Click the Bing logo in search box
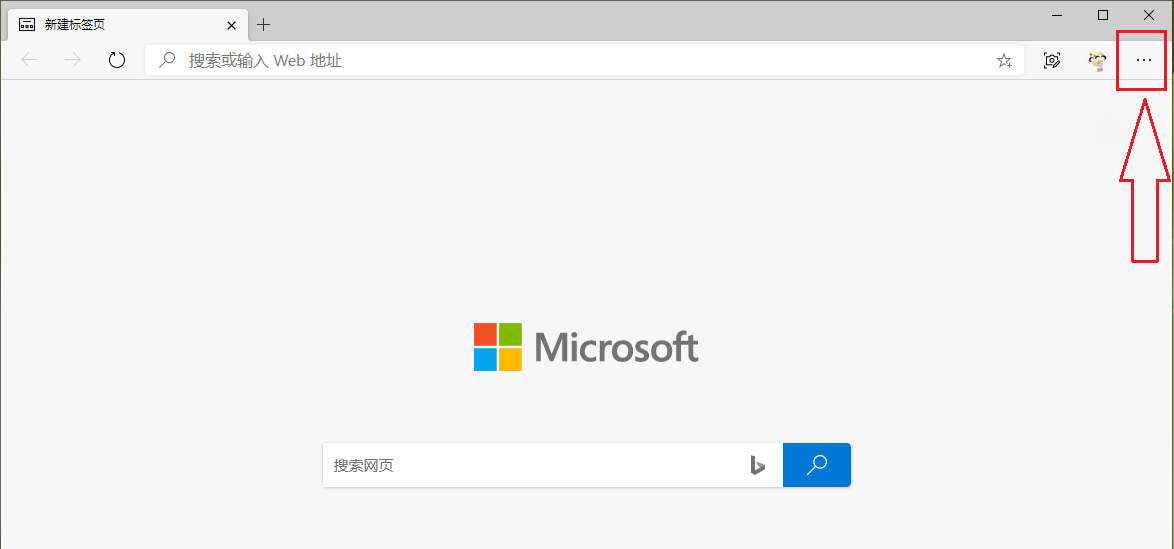Image resolution: width=1174 pixels, height=549 pixels. 758,465
